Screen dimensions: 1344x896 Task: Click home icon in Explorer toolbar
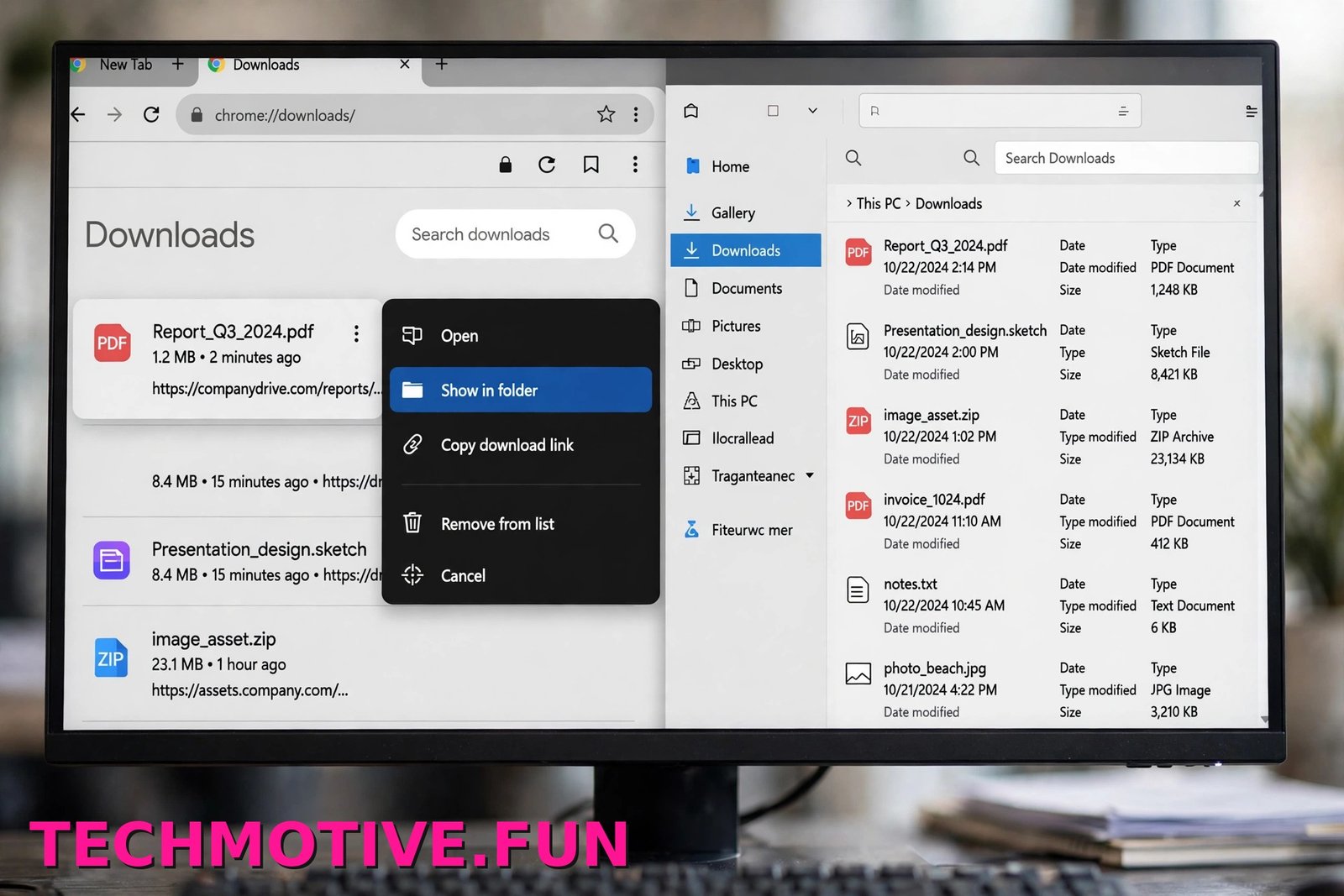click(x=691, y=111)
